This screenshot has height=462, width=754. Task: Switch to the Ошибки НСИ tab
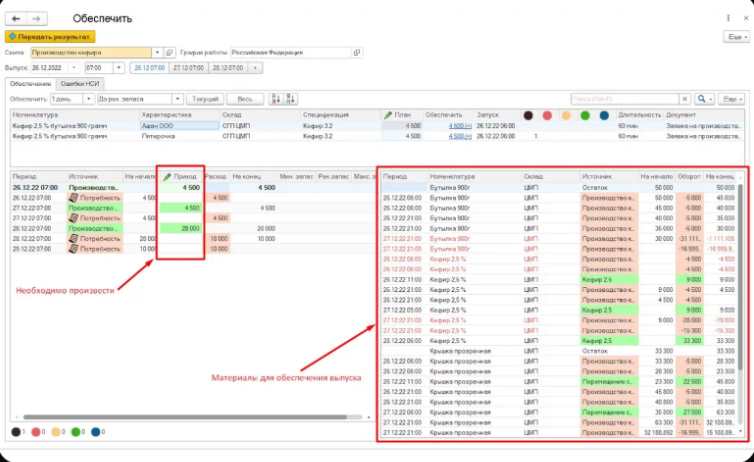(76, 84)
